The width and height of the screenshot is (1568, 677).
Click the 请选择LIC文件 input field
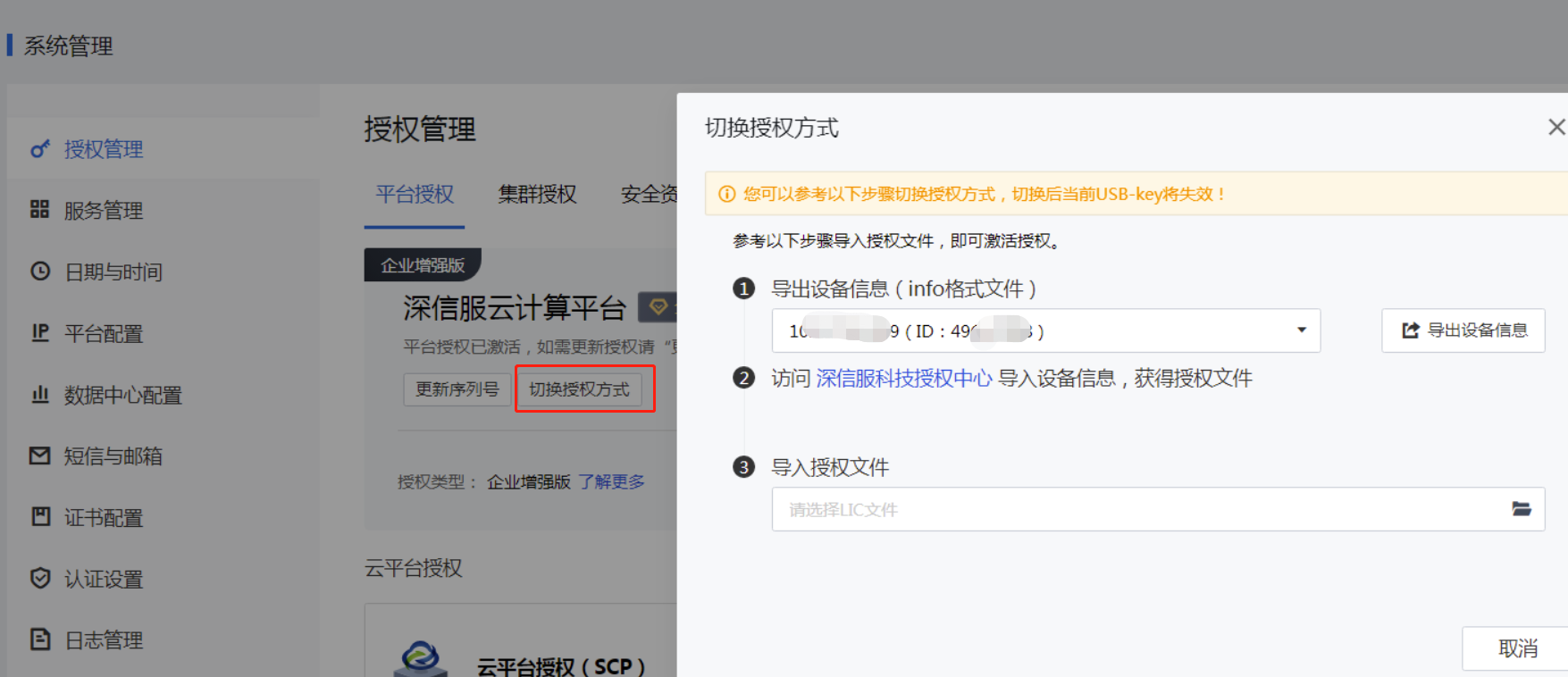1135,509
